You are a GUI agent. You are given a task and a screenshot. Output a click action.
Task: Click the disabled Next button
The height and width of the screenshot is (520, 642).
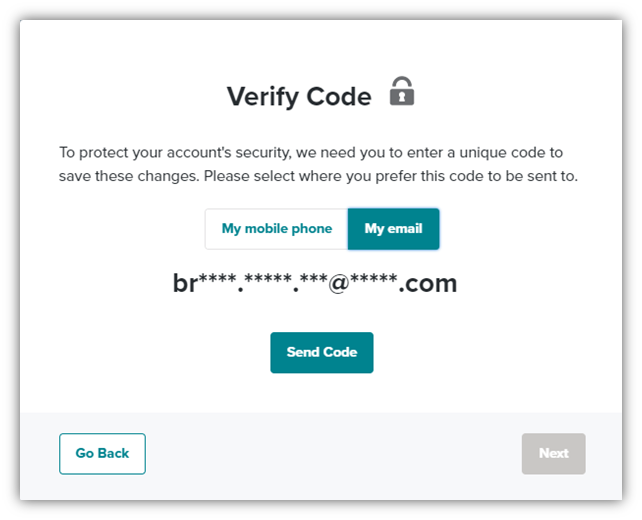point(554,454)
